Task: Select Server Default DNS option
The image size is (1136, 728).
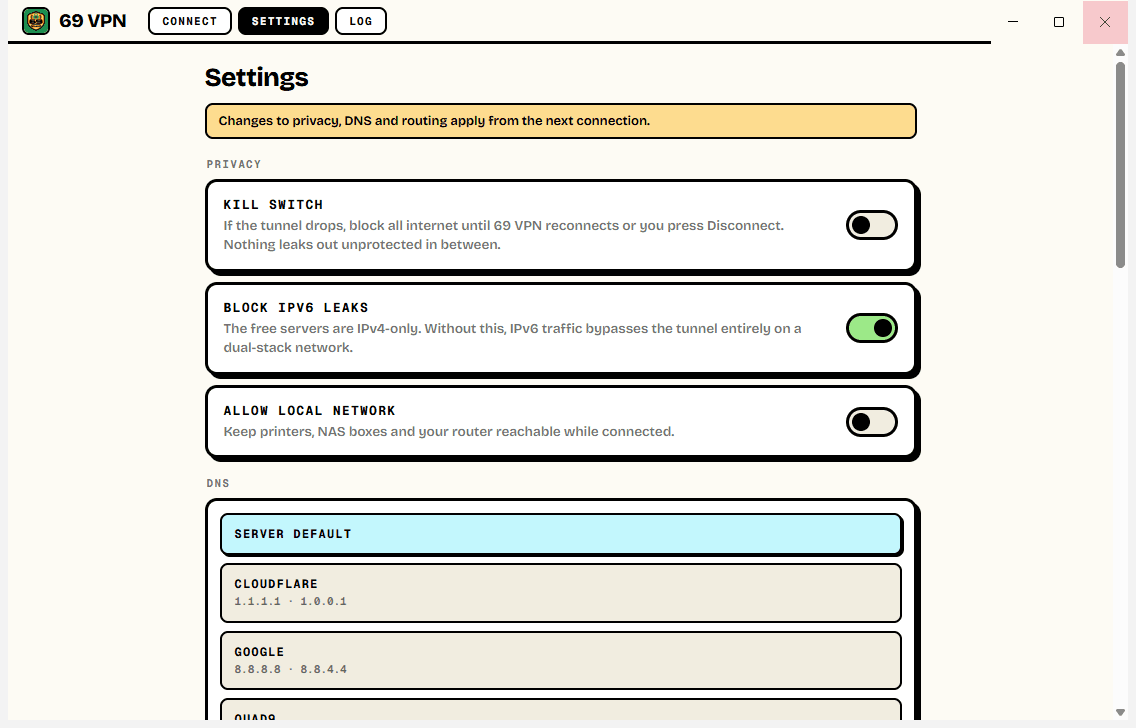Action: (561, 534)
